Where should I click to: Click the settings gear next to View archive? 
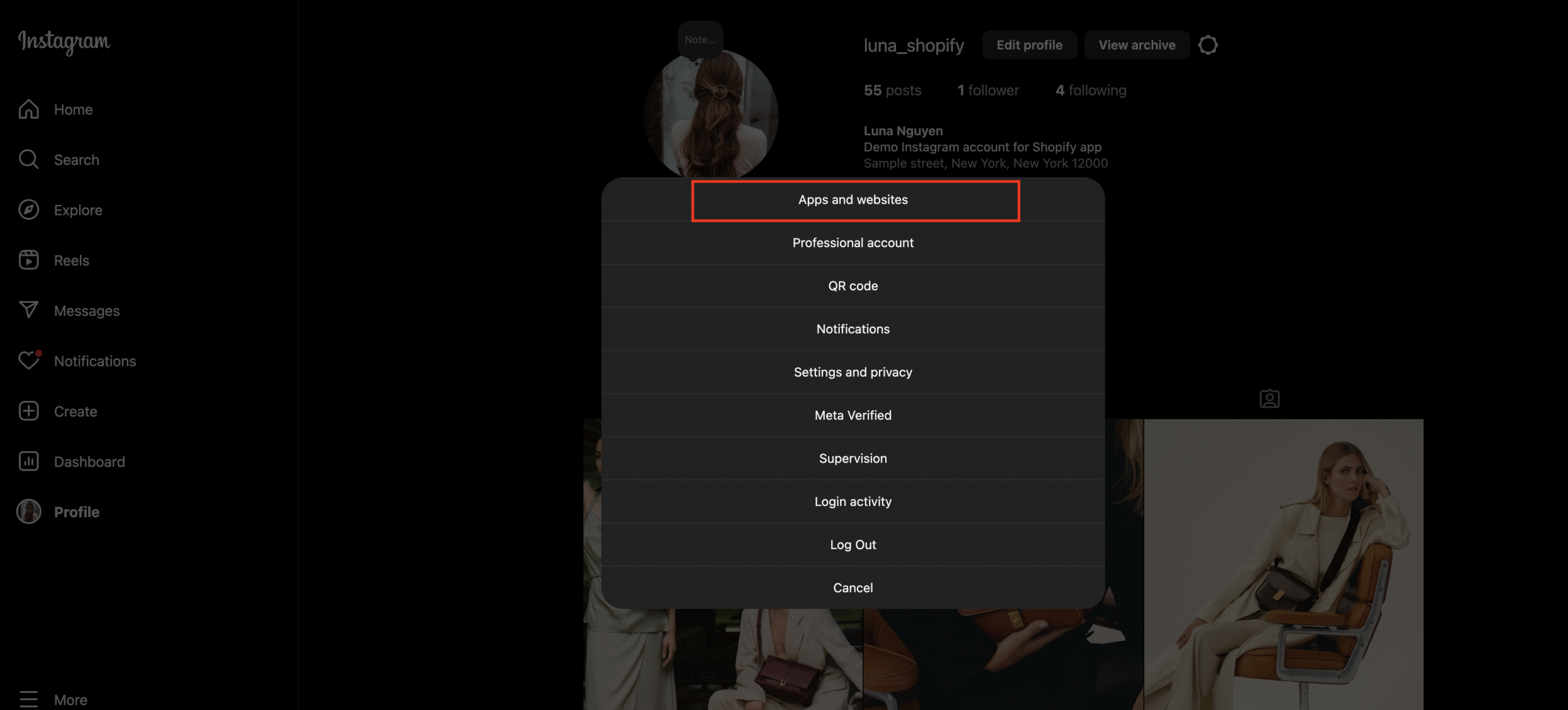(x=1208, y=45)
